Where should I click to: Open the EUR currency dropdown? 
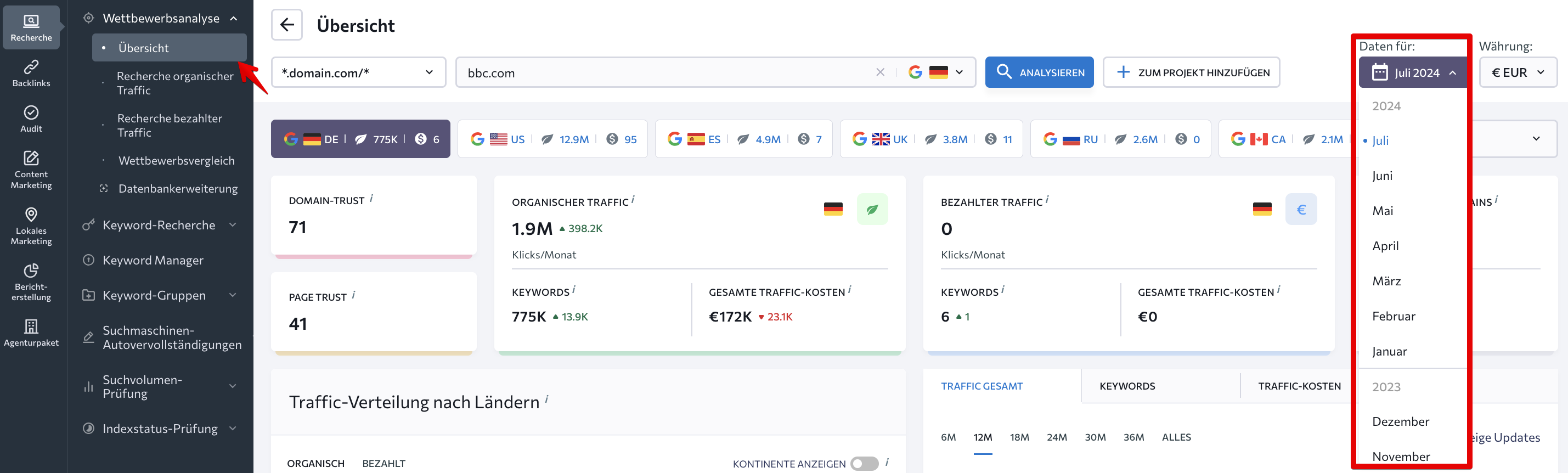tap(1518, 72)
